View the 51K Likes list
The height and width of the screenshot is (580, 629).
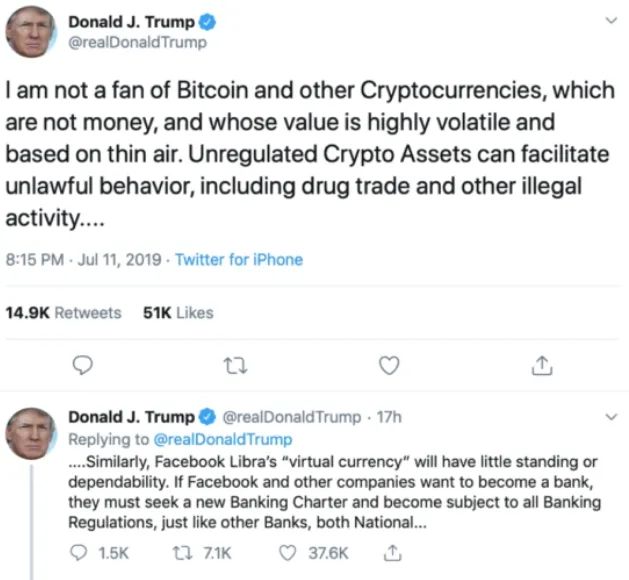click(178, 312)
